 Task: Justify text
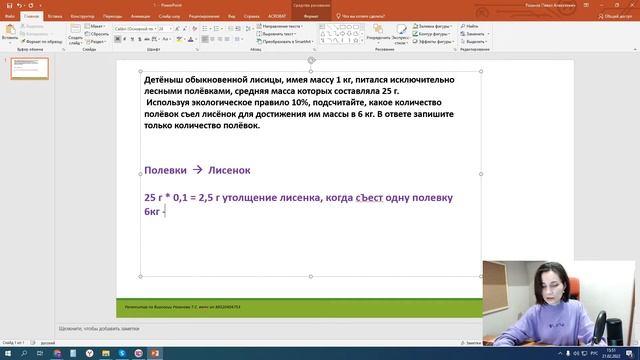(227, 39)
